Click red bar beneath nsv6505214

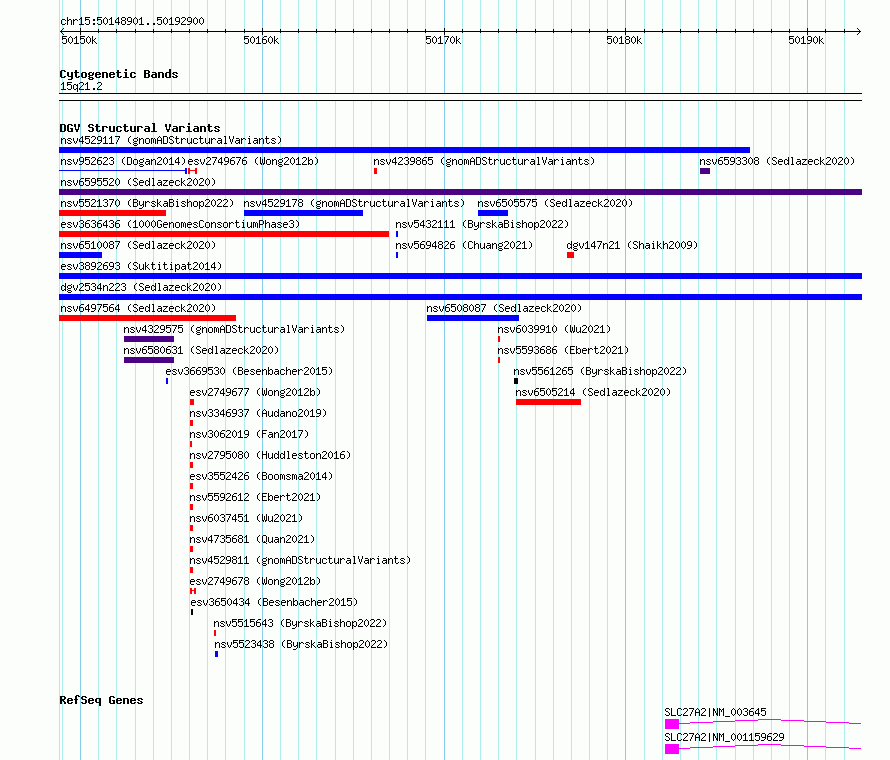[x=548, y=402]
